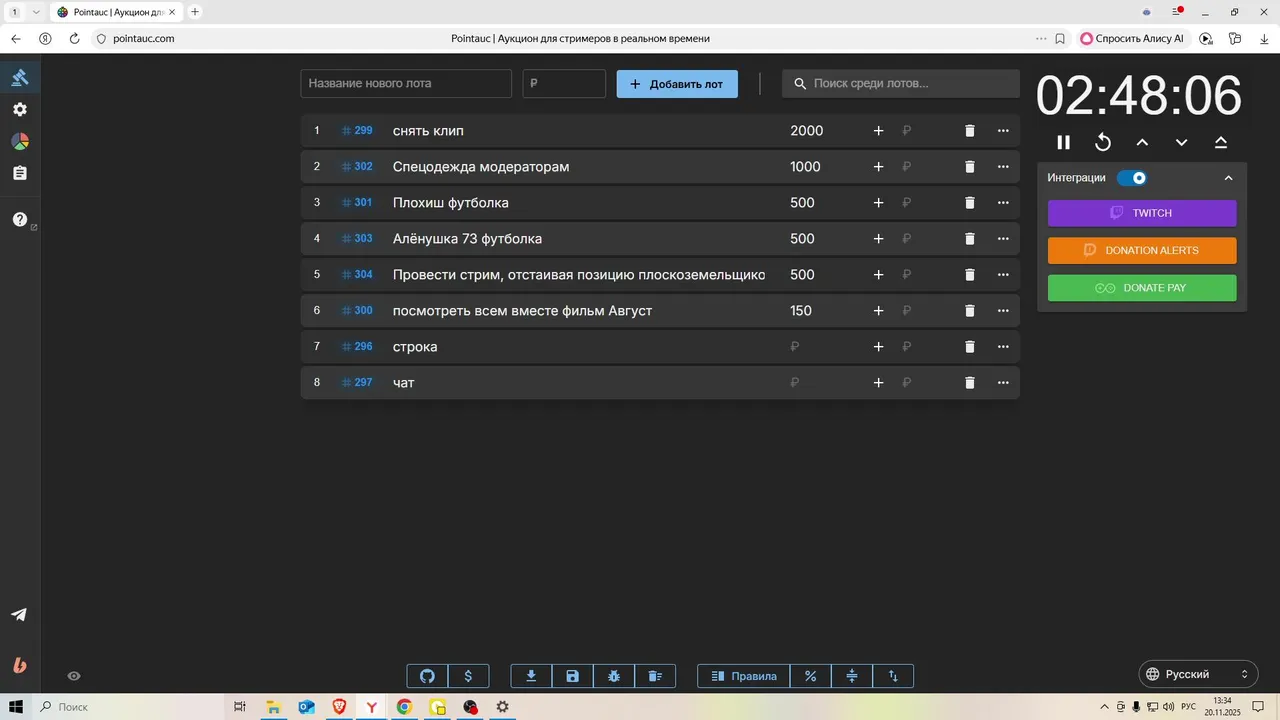The height and width of the screenshot is (720, 1280).
Task: Click plus icon for чат lot
Action: (878, 383)
